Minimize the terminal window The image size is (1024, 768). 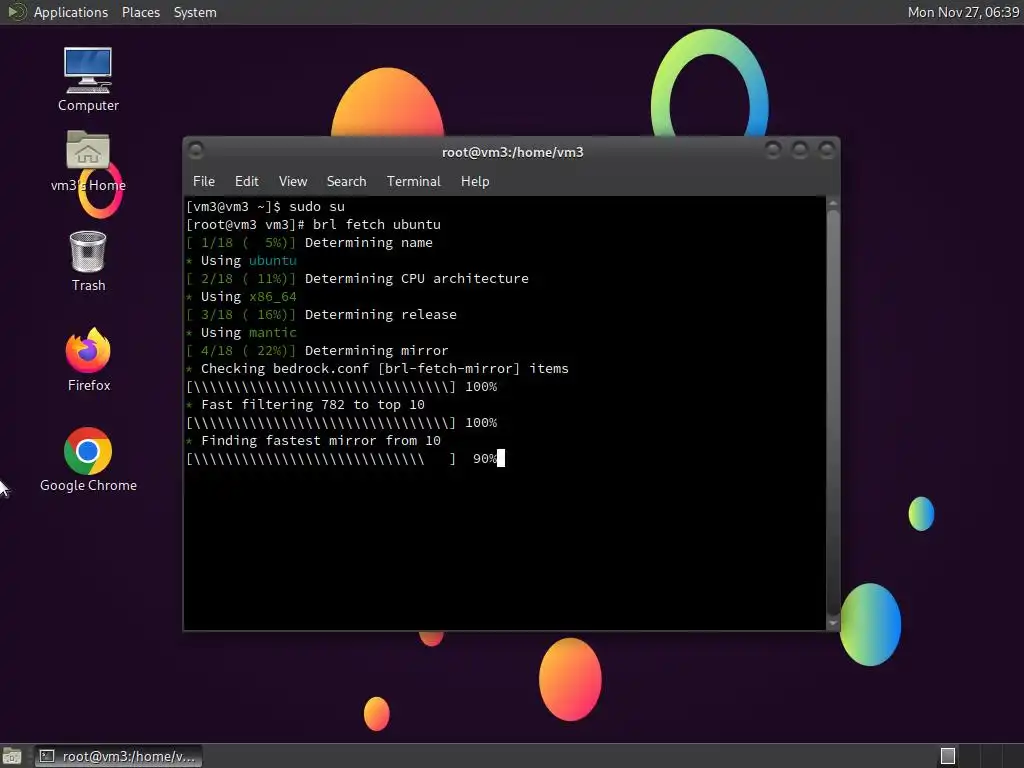(x=773, y=150)
